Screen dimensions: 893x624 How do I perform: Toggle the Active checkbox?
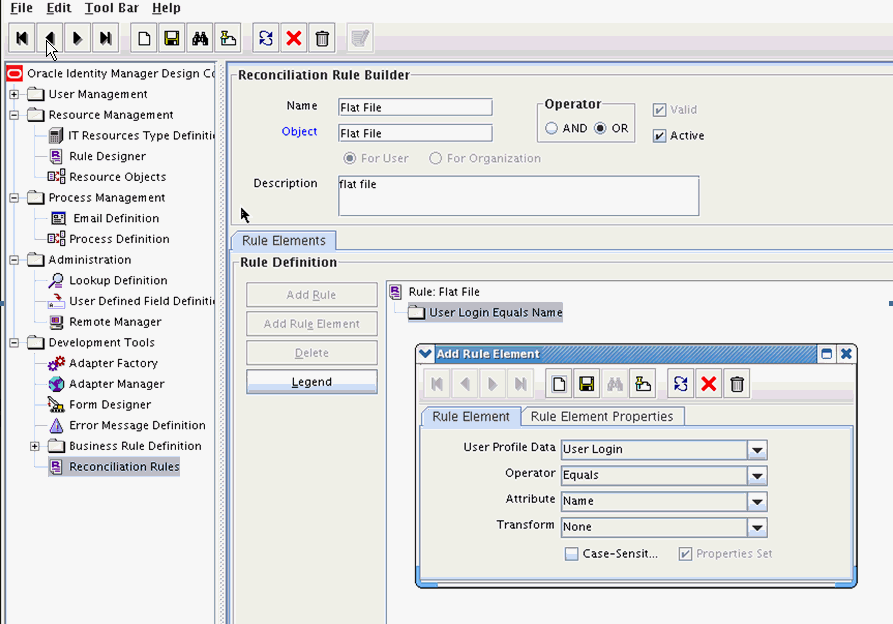[x=659, y=136]
